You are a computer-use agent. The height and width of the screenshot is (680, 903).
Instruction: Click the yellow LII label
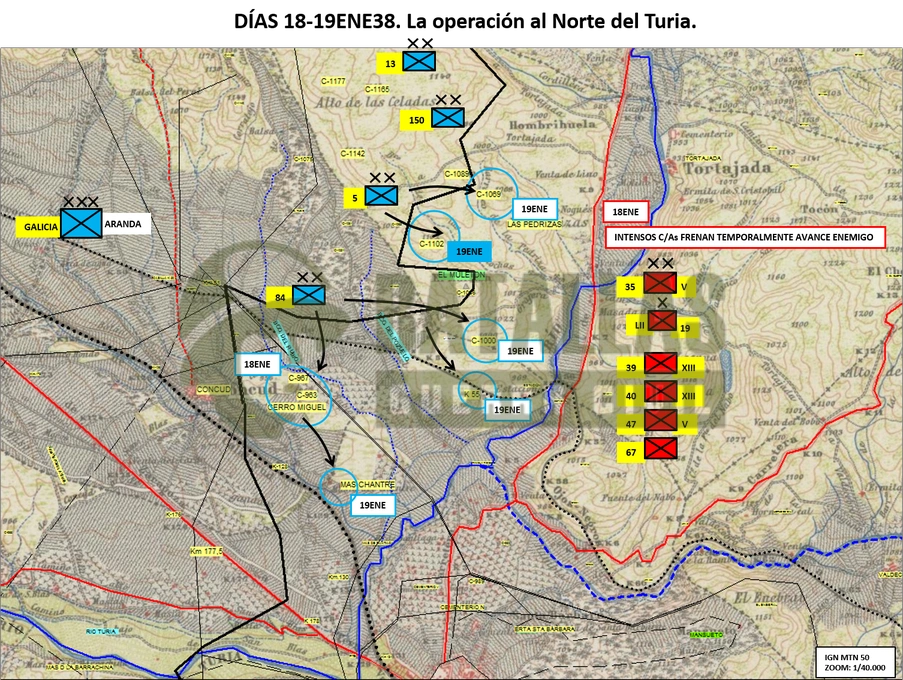point(639,325)
